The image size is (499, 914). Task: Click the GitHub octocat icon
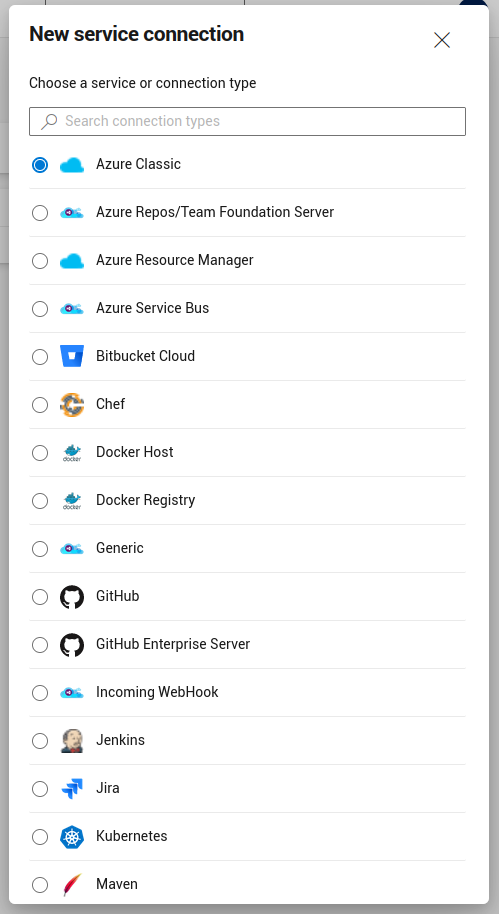tap(72, 597)
